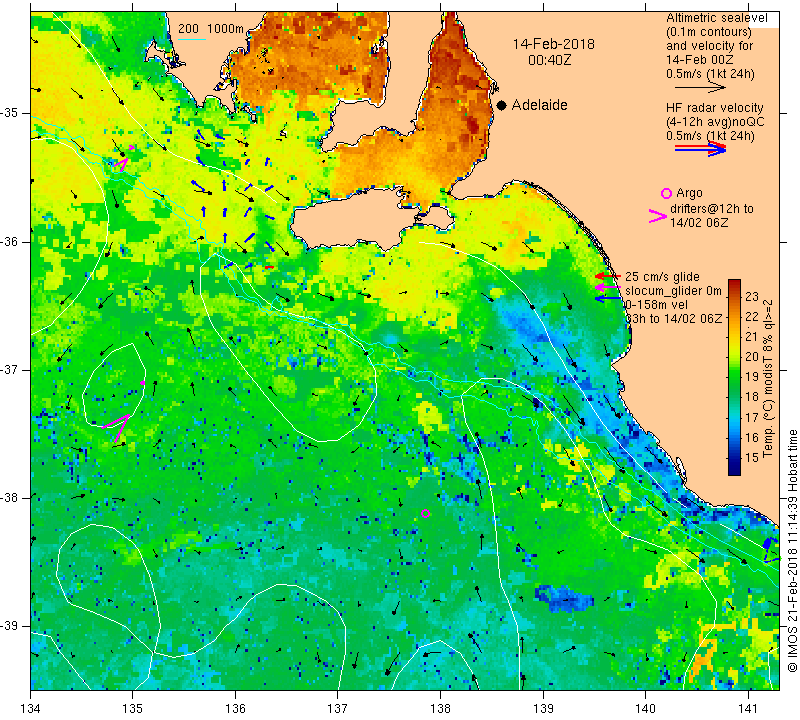This screenshot has width=800, height=720.
Task: Click the '0-158m vel' legend text
Action: pos(657,305)
